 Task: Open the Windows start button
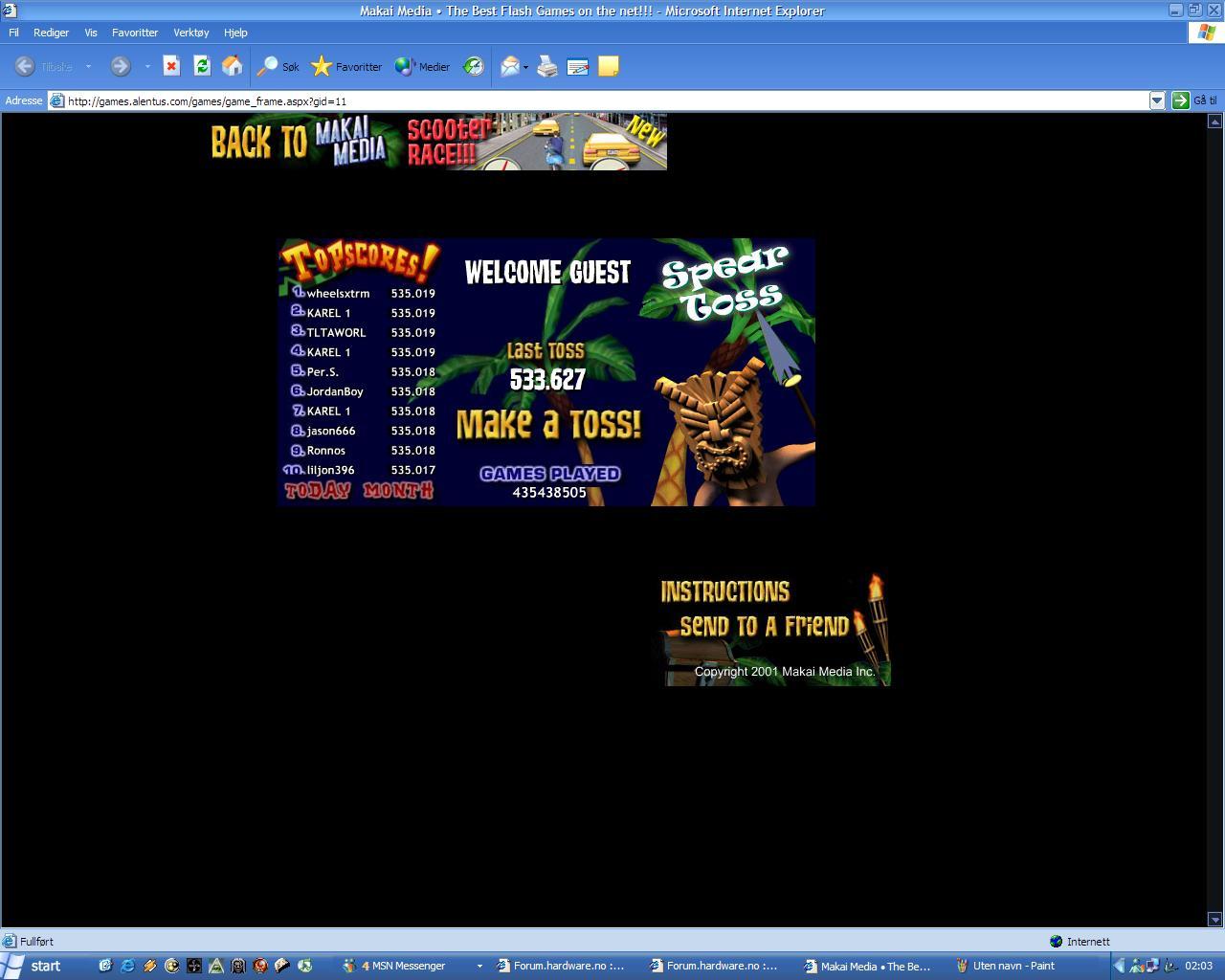tap(33, 966)
